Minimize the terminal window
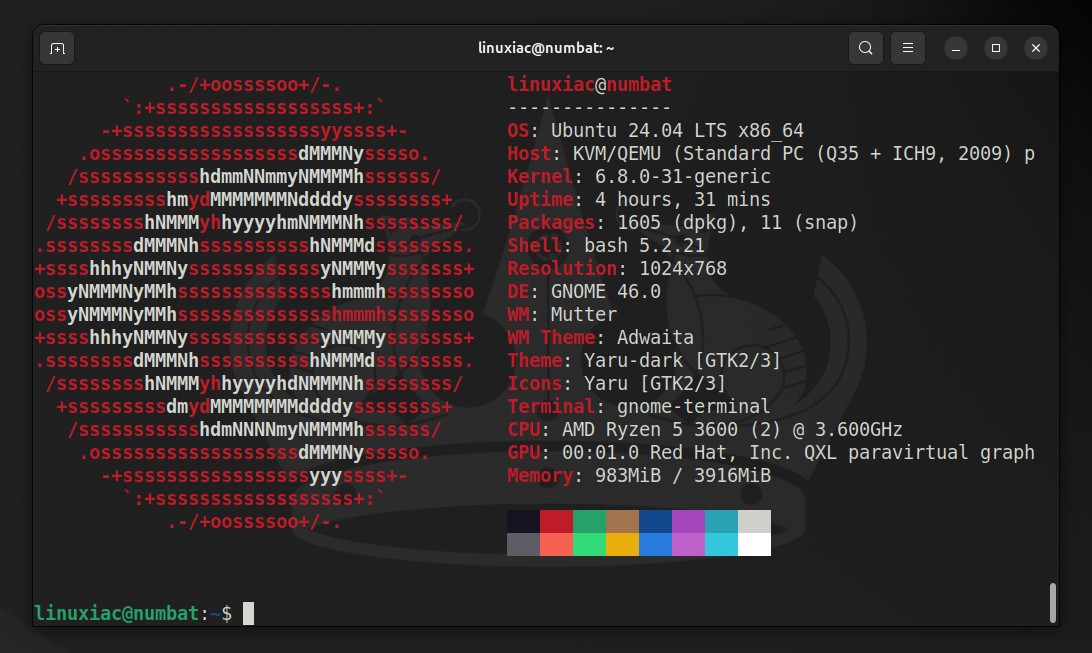1092x653 pixels. coord(956,48)
